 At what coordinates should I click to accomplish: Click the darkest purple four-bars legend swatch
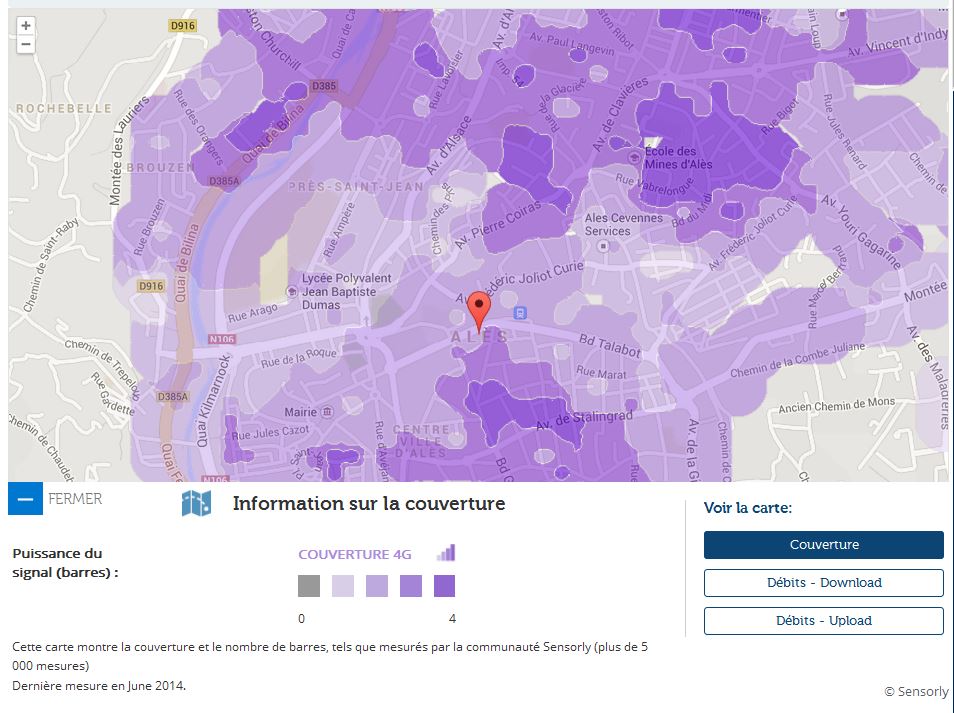[x=444, y=586]
